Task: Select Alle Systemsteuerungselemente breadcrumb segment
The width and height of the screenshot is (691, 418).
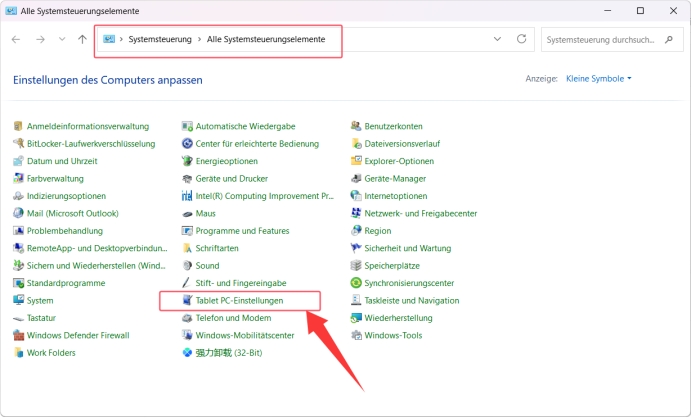Action: (265, 40)
